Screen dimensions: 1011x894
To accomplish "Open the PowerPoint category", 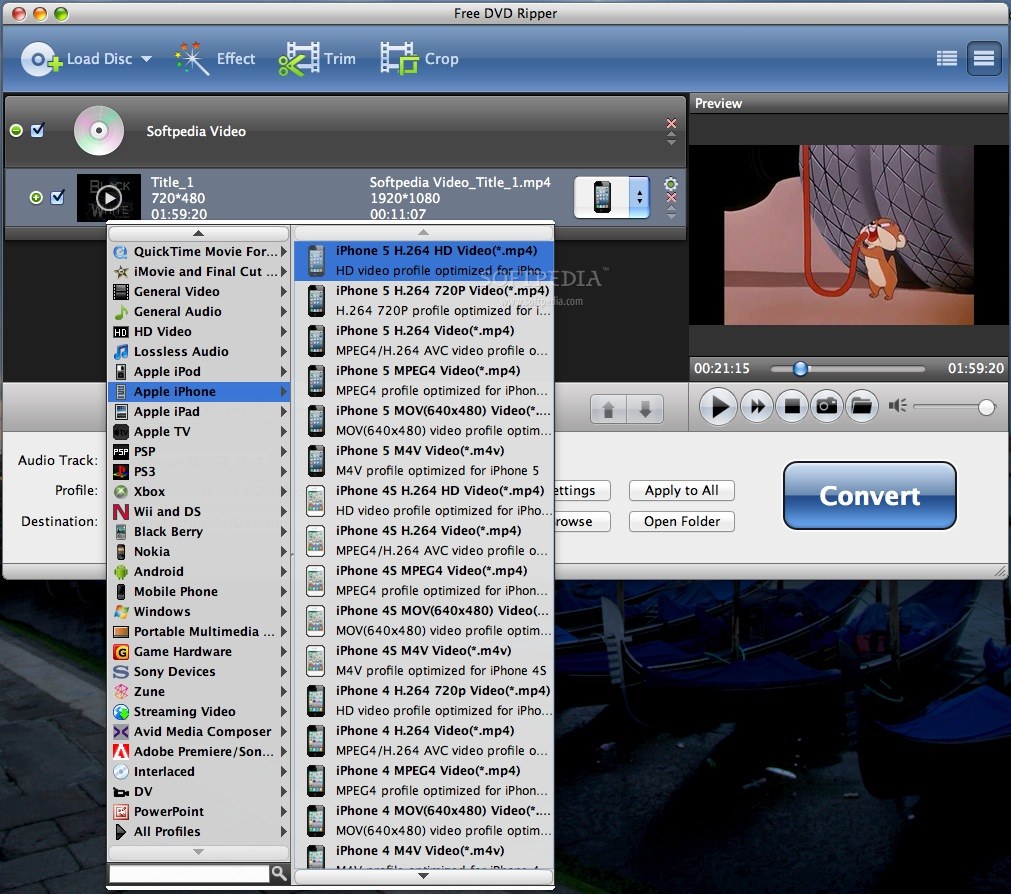I will click(x=199, y=811).
